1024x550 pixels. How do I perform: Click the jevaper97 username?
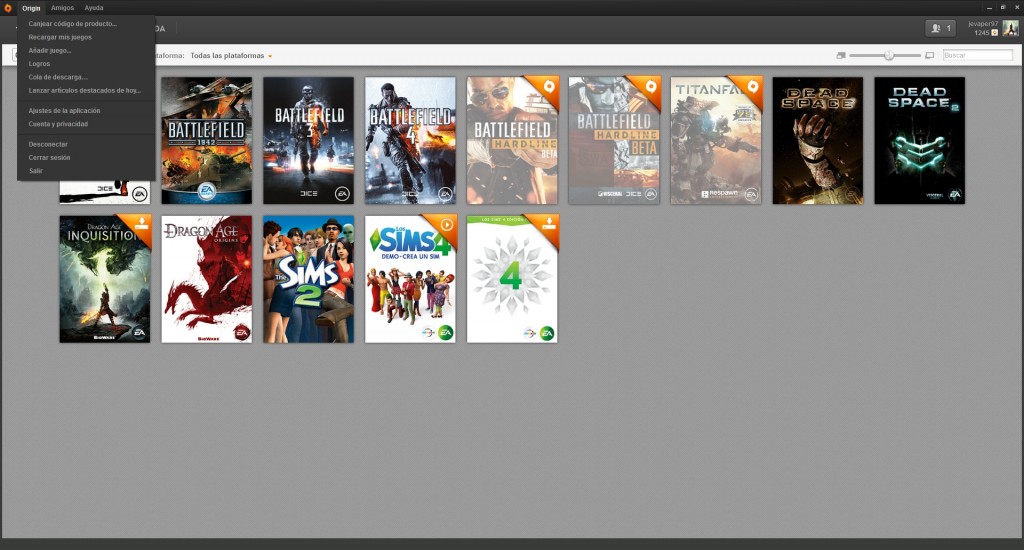point(982,24)
